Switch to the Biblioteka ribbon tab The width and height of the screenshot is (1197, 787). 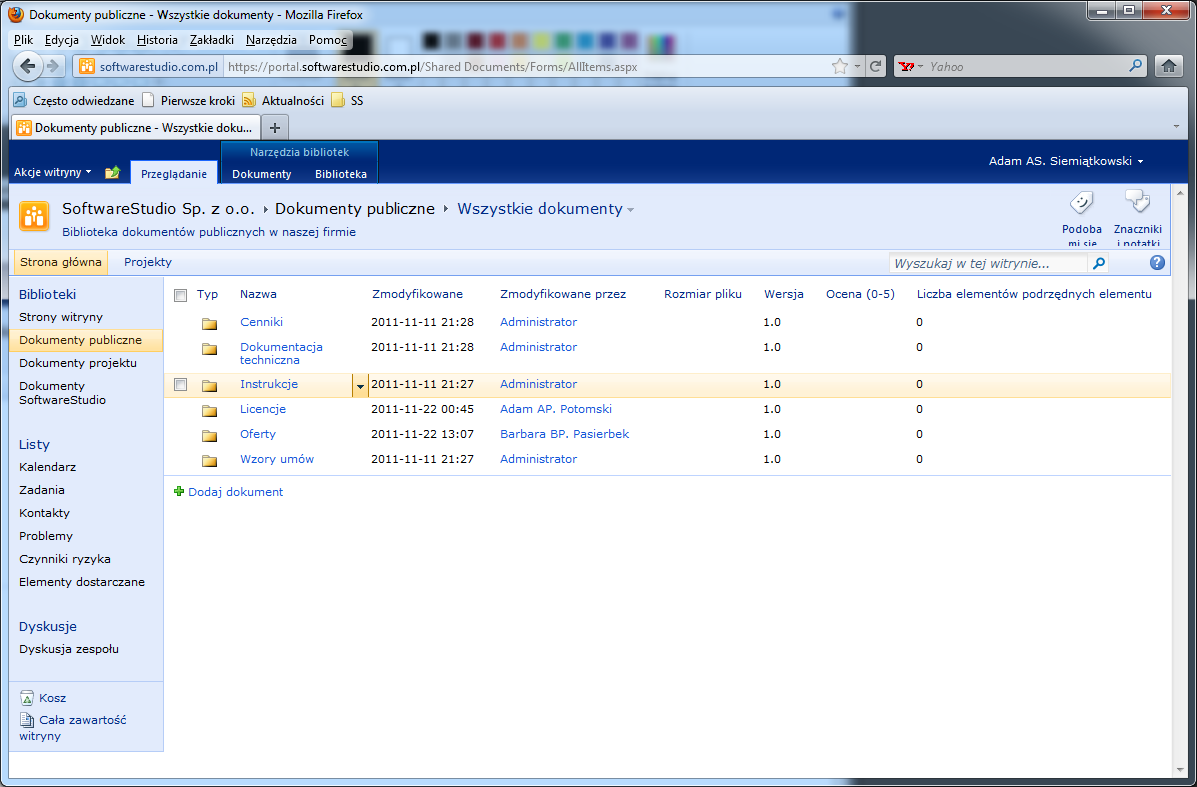point(340,174)
